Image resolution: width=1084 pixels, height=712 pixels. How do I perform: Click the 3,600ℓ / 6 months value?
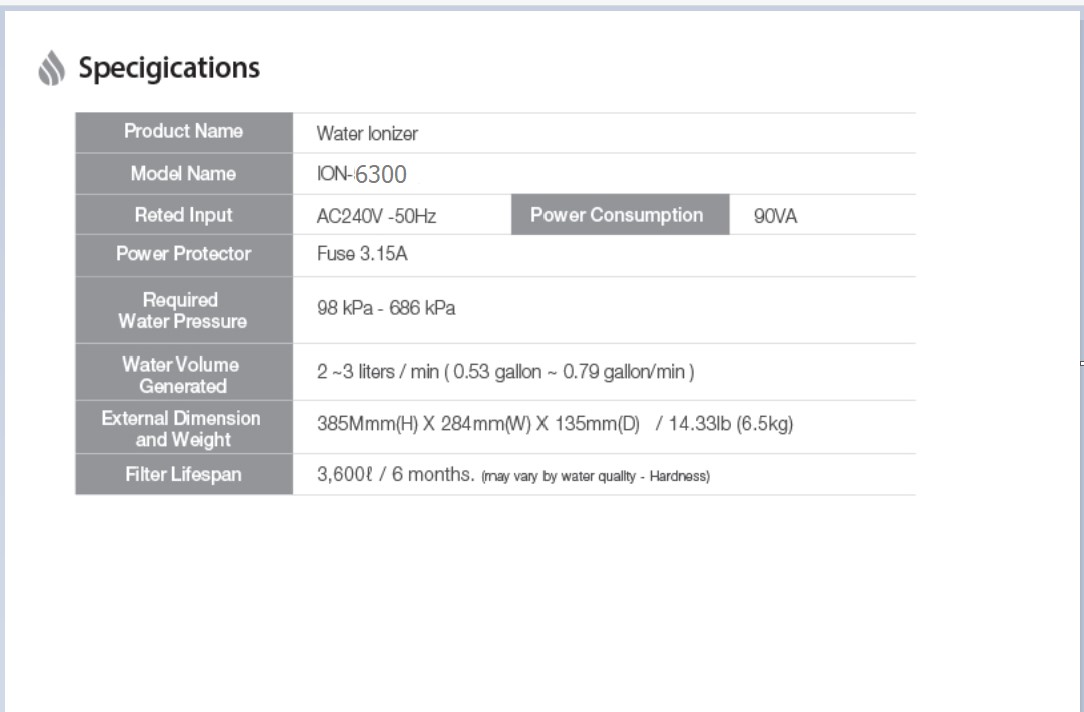click(x=395, y=474)
